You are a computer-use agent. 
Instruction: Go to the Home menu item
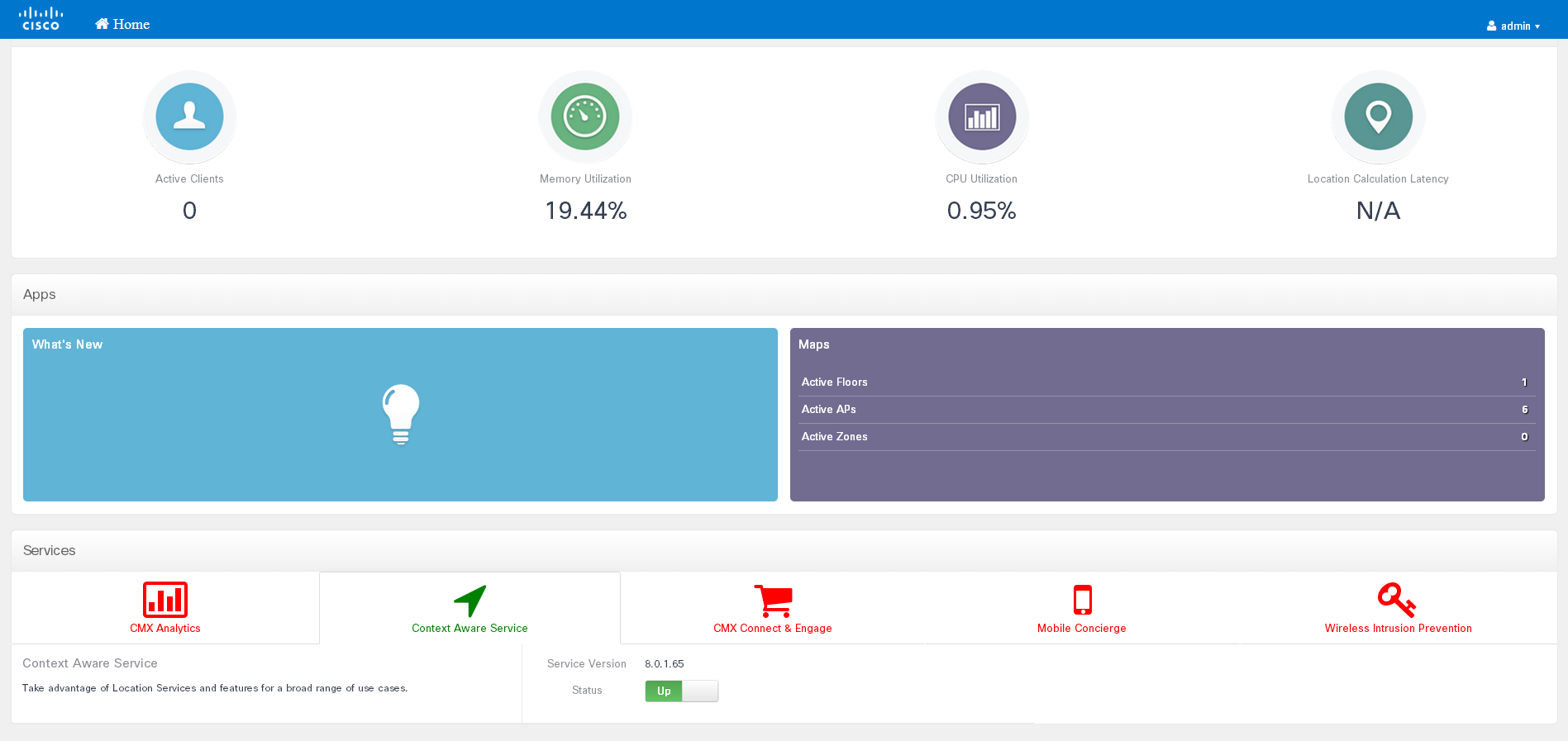pos(122,24)
